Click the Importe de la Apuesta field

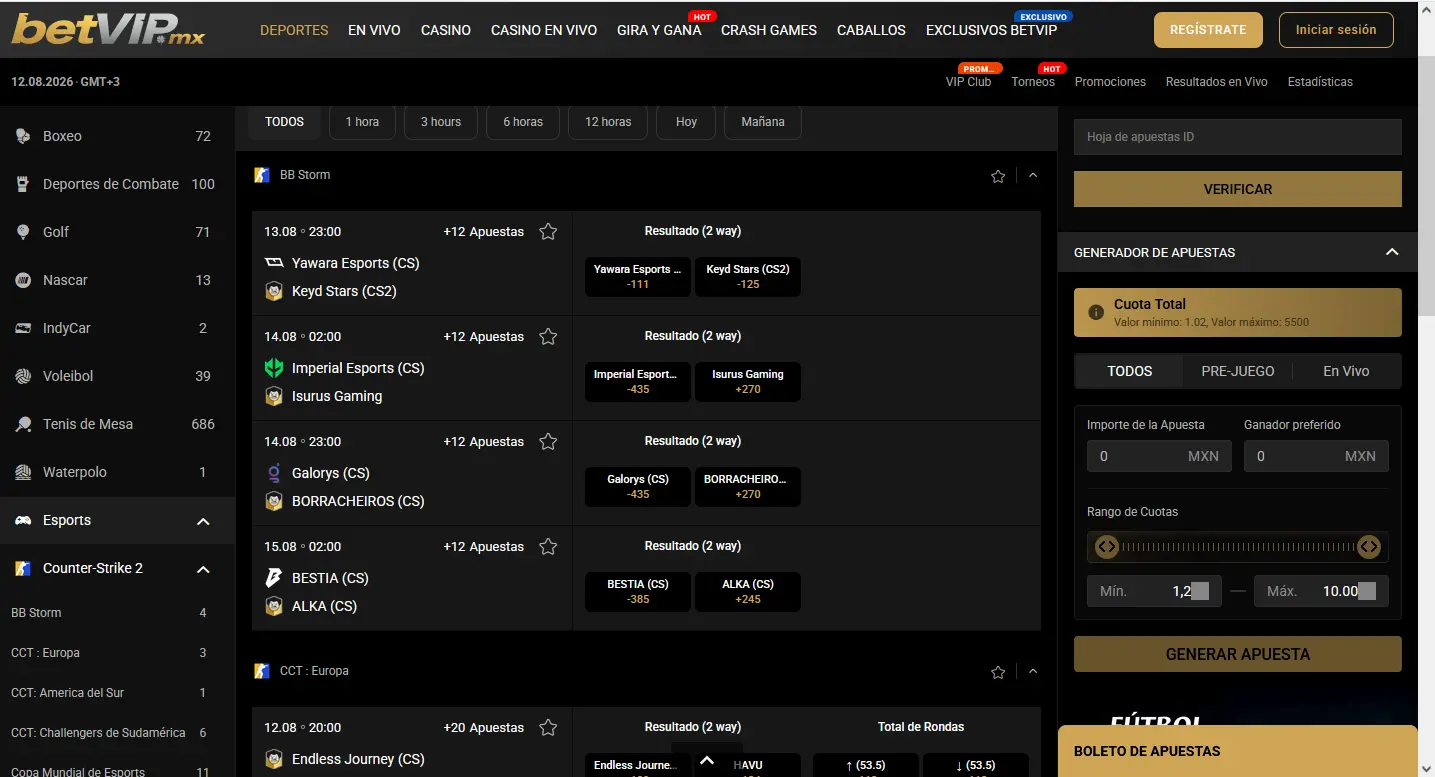1159,456
